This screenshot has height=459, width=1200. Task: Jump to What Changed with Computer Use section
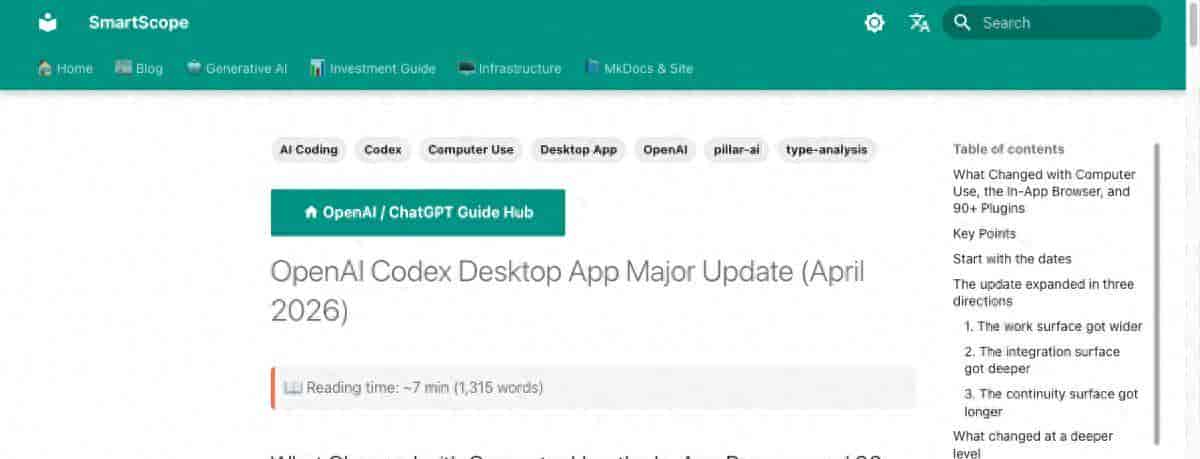1044,191
